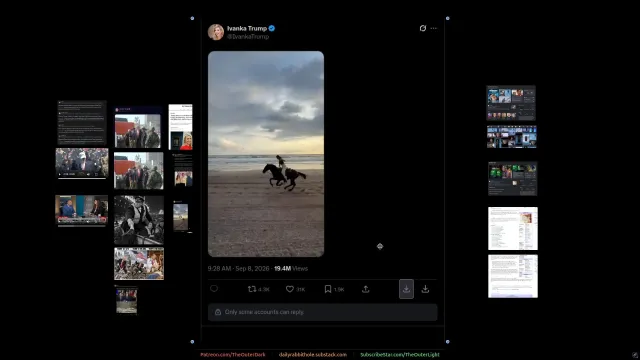Select the dark text post thumbnail at left
Screen dimensions: 640x360
pos(82,123)
